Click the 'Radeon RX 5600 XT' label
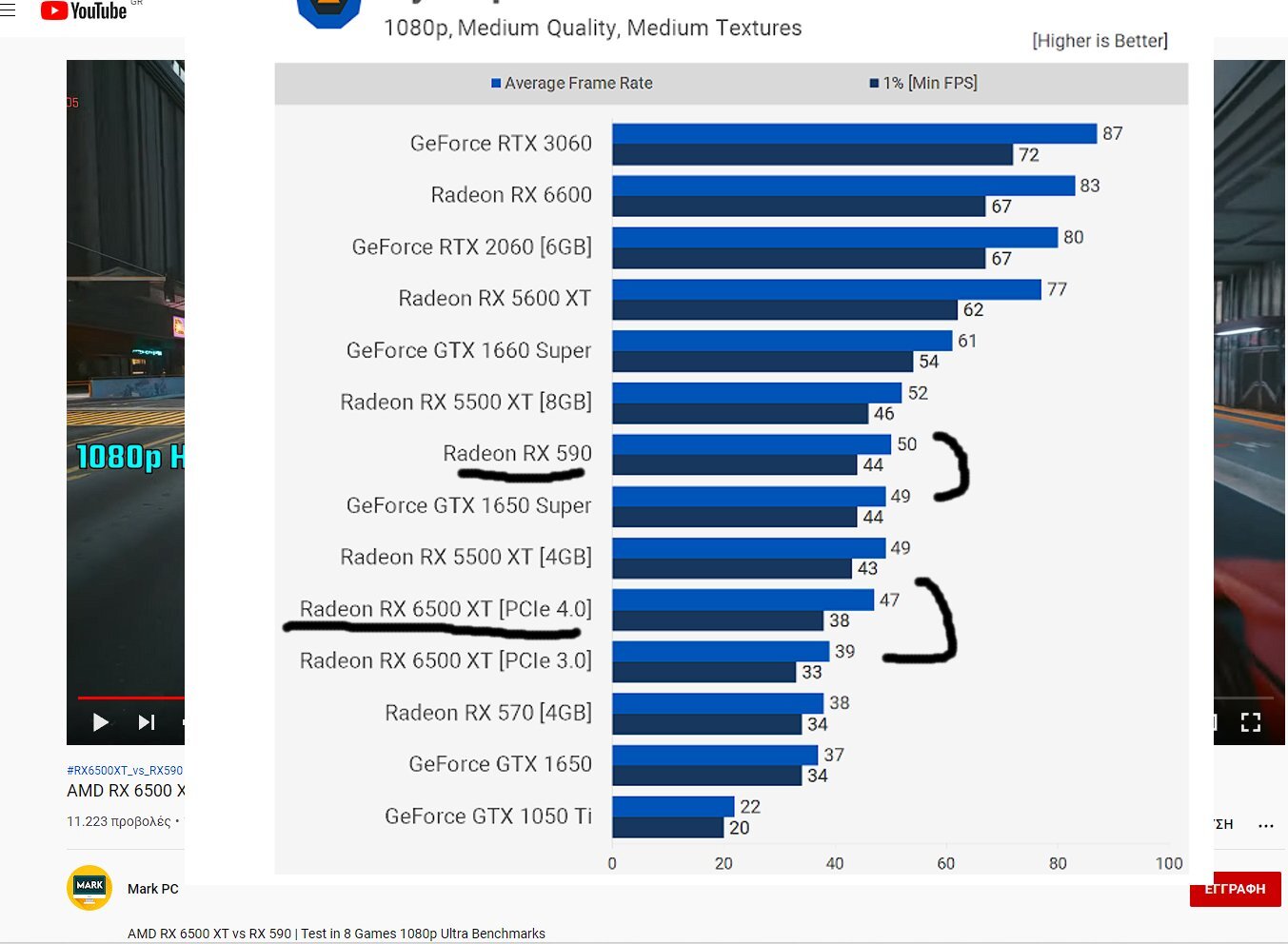The image size is (1288, 944). pyautogui.click(x=494, y=299)
